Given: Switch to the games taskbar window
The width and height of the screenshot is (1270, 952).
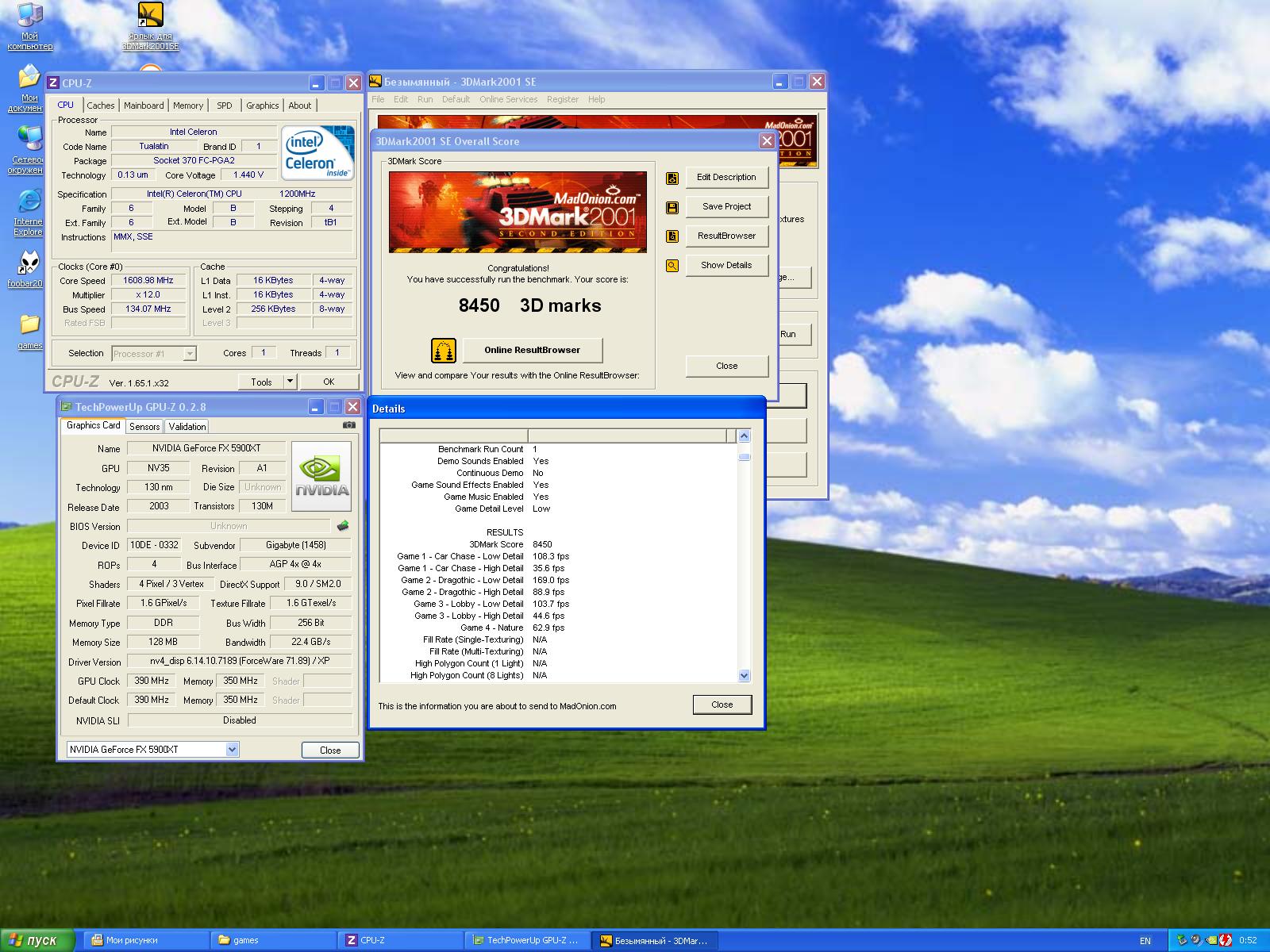Looking at the screenshot, I should 273,941.
